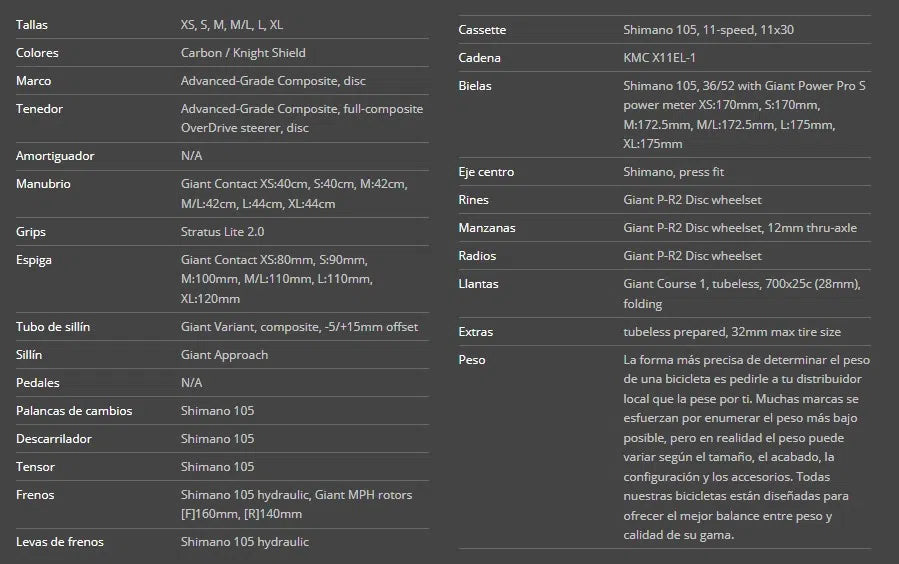899x564 pixels.
Task: Select the Carbon / Knight Shield color text
Action: 243,52
